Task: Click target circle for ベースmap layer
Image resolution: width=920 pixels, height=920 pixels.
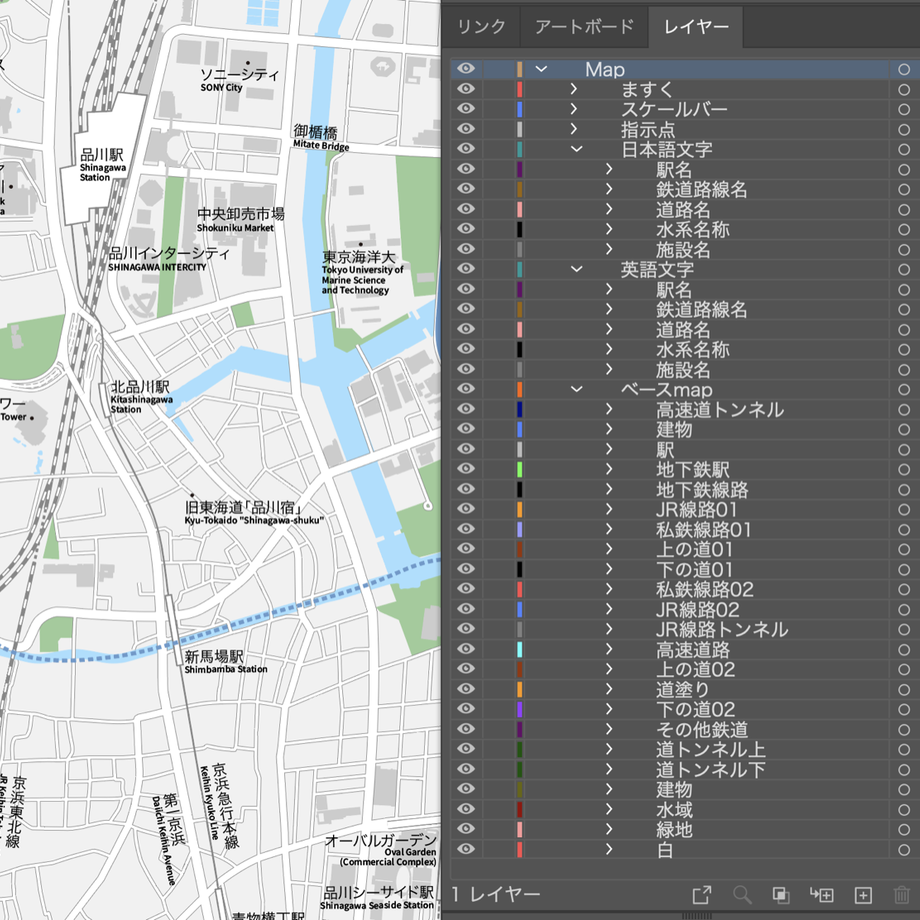Action: pos(904,390)
